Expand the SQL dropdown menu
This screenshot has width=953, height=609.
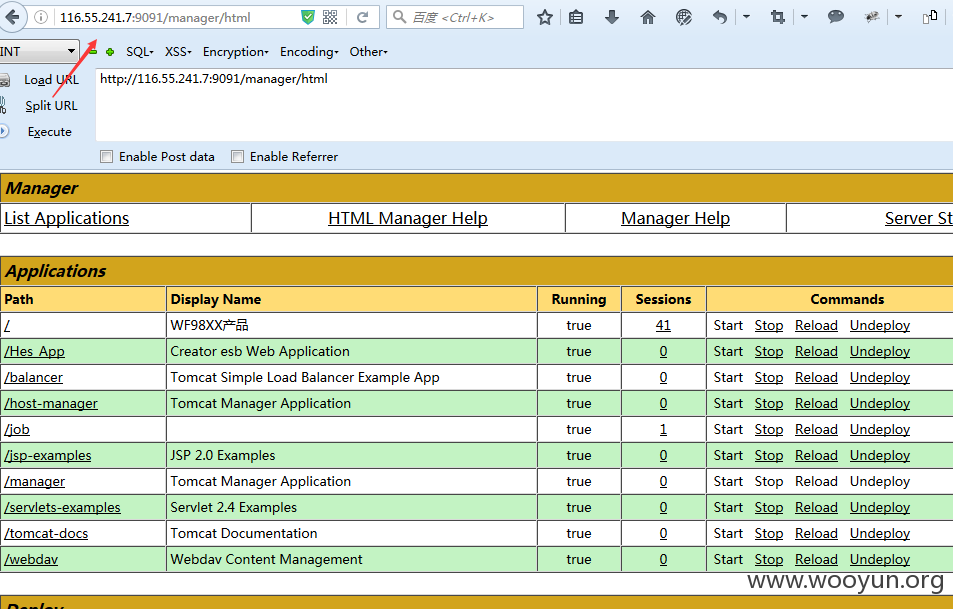click(x=140, y=52)
